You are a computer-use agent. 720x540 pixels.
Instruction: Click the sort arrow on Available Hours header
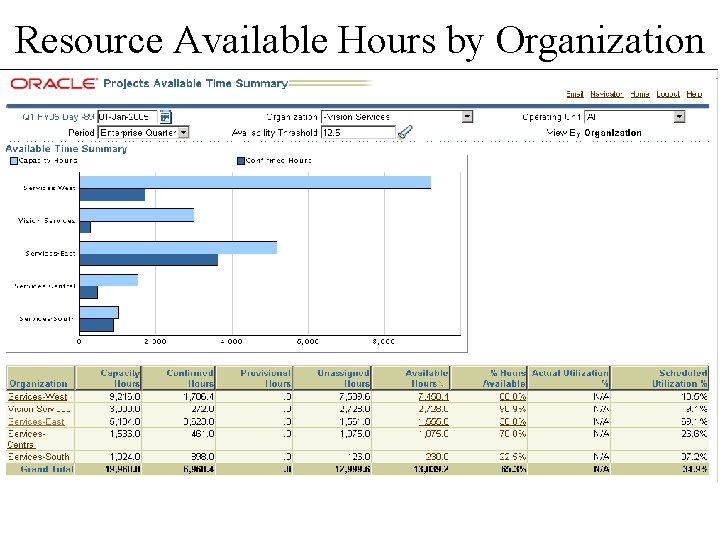click(443, 383)
